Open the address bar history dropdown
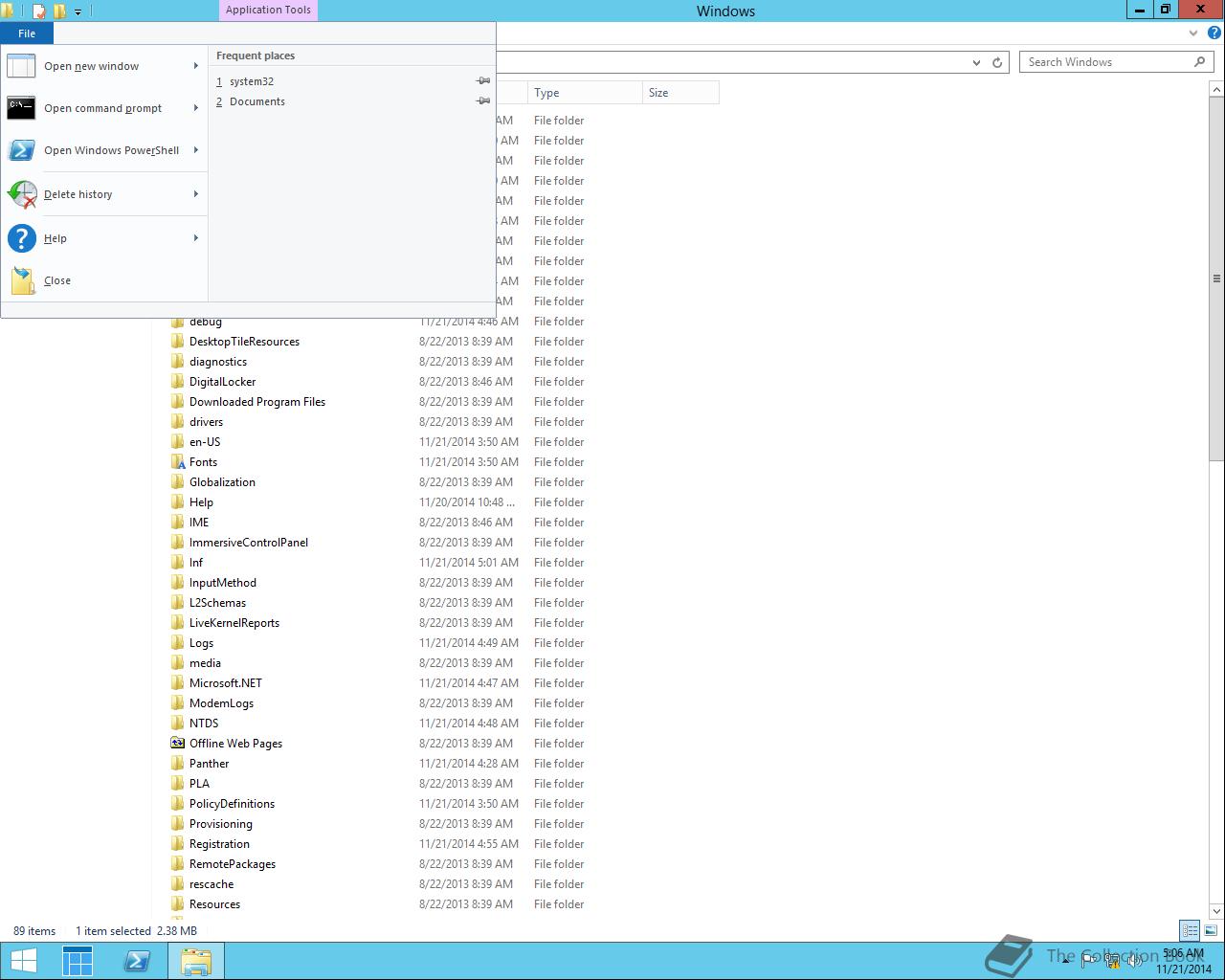This screenshot has height=980, width=1225. point(976,62)
